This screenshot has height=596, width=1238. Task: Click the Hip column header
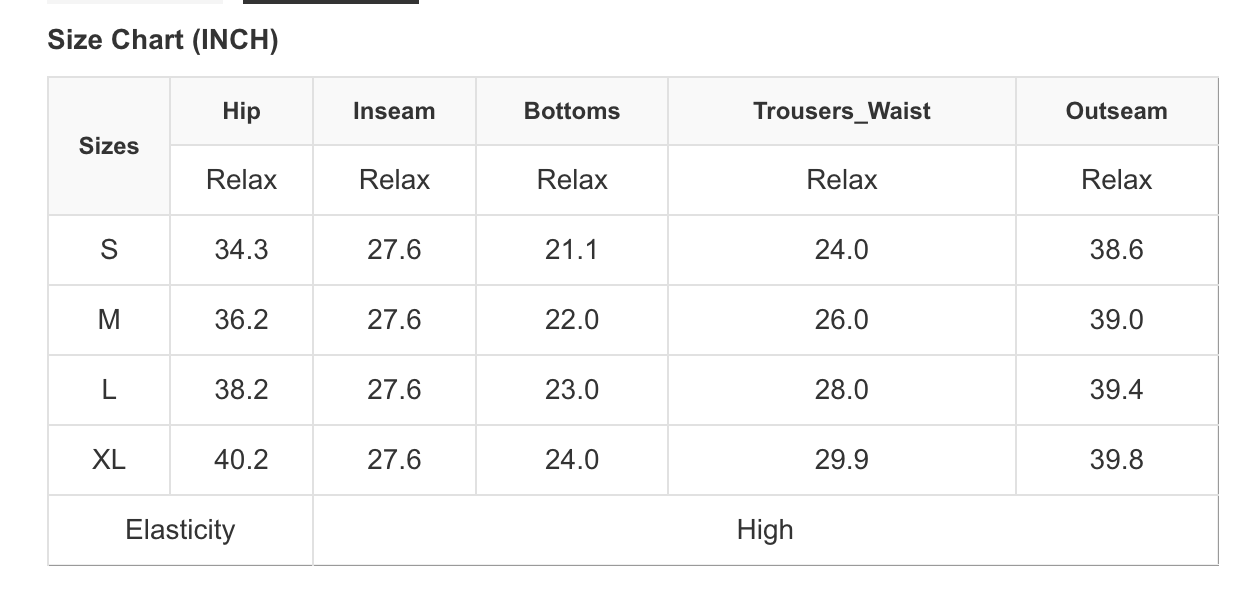[x=241, y=111]
